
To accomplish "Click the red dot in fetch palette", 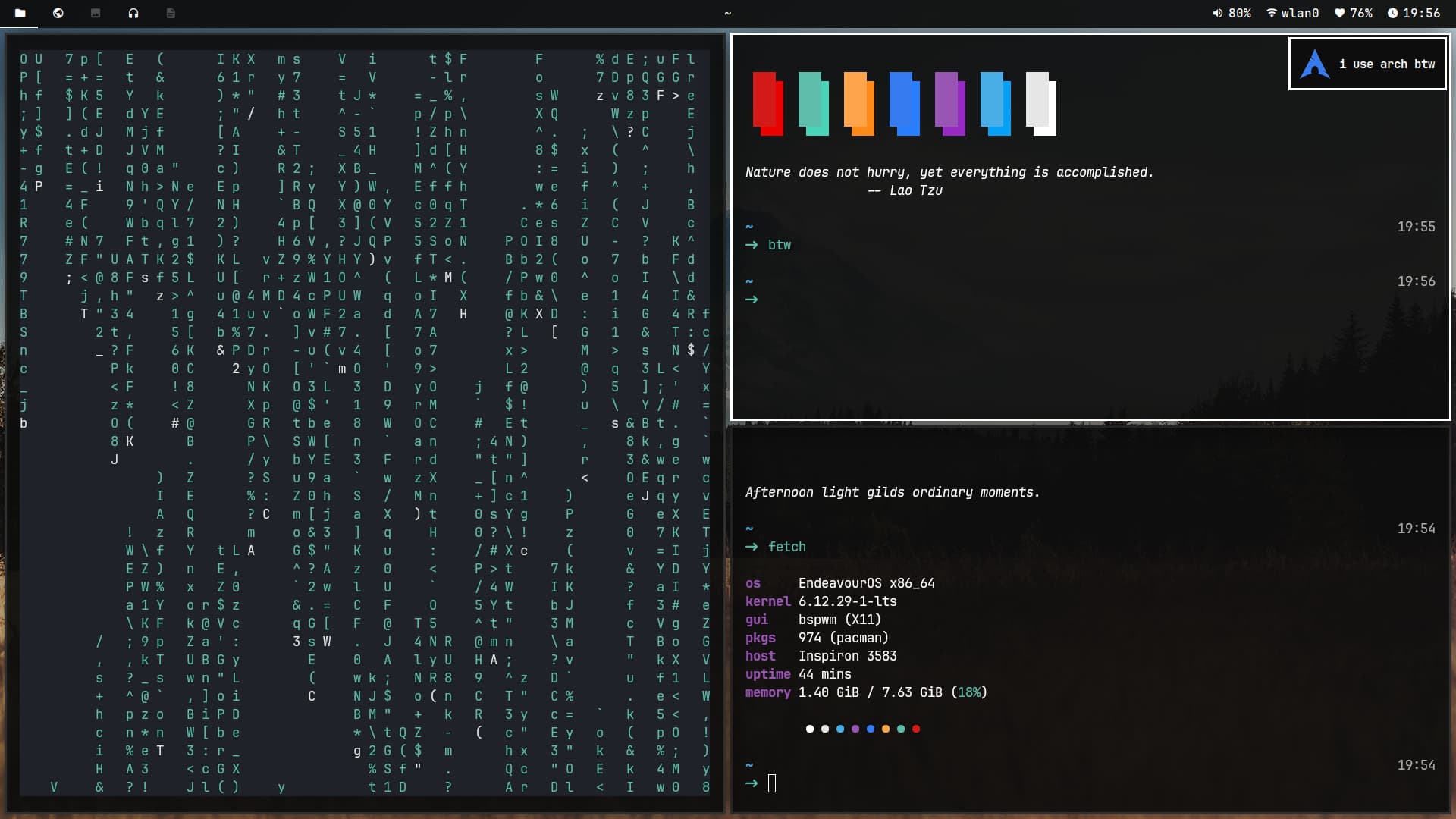I will tap(916, 729).
